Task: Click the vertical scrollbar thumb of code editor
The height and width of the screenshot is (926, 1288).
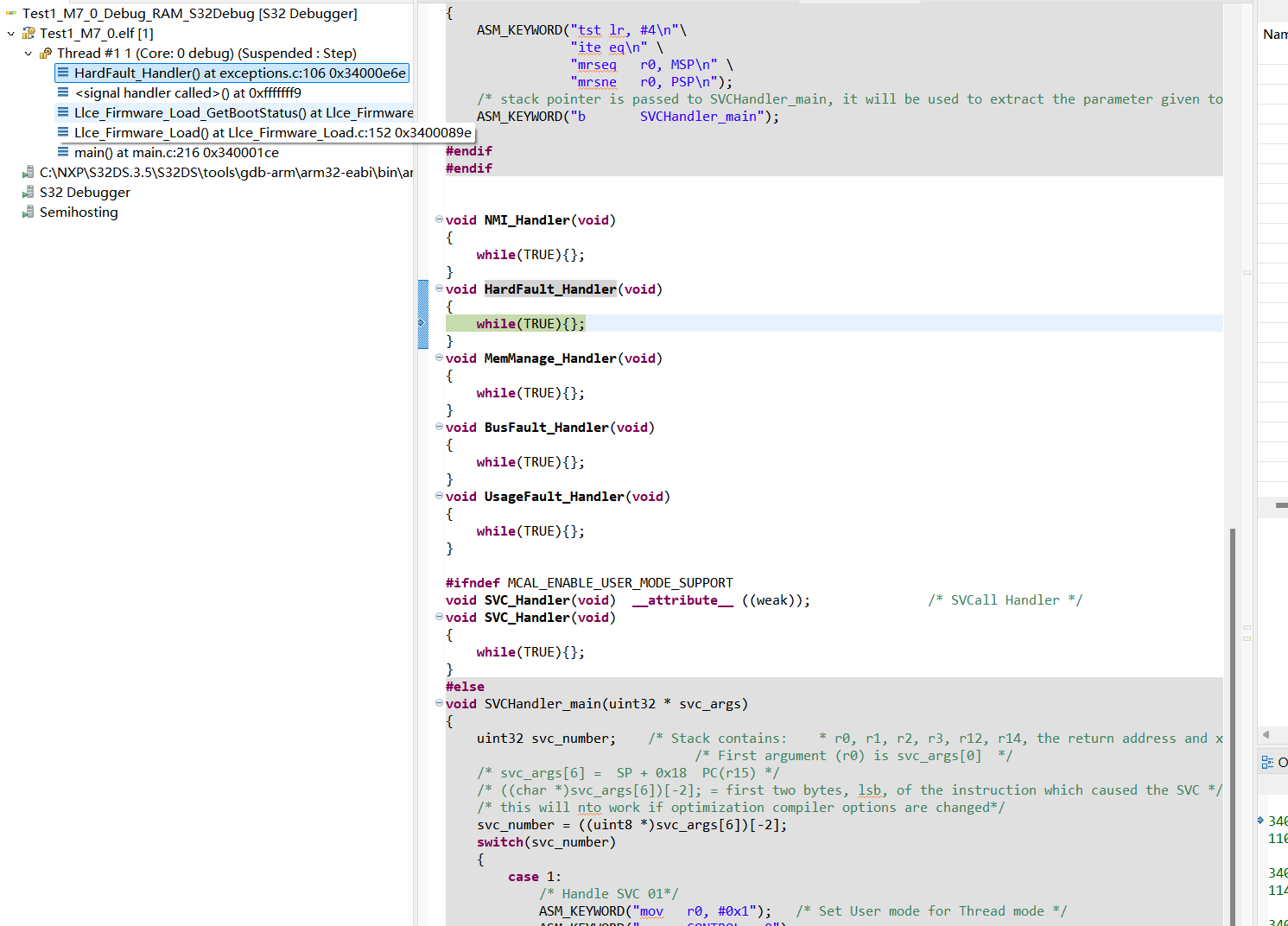Action: [1233, 726]
